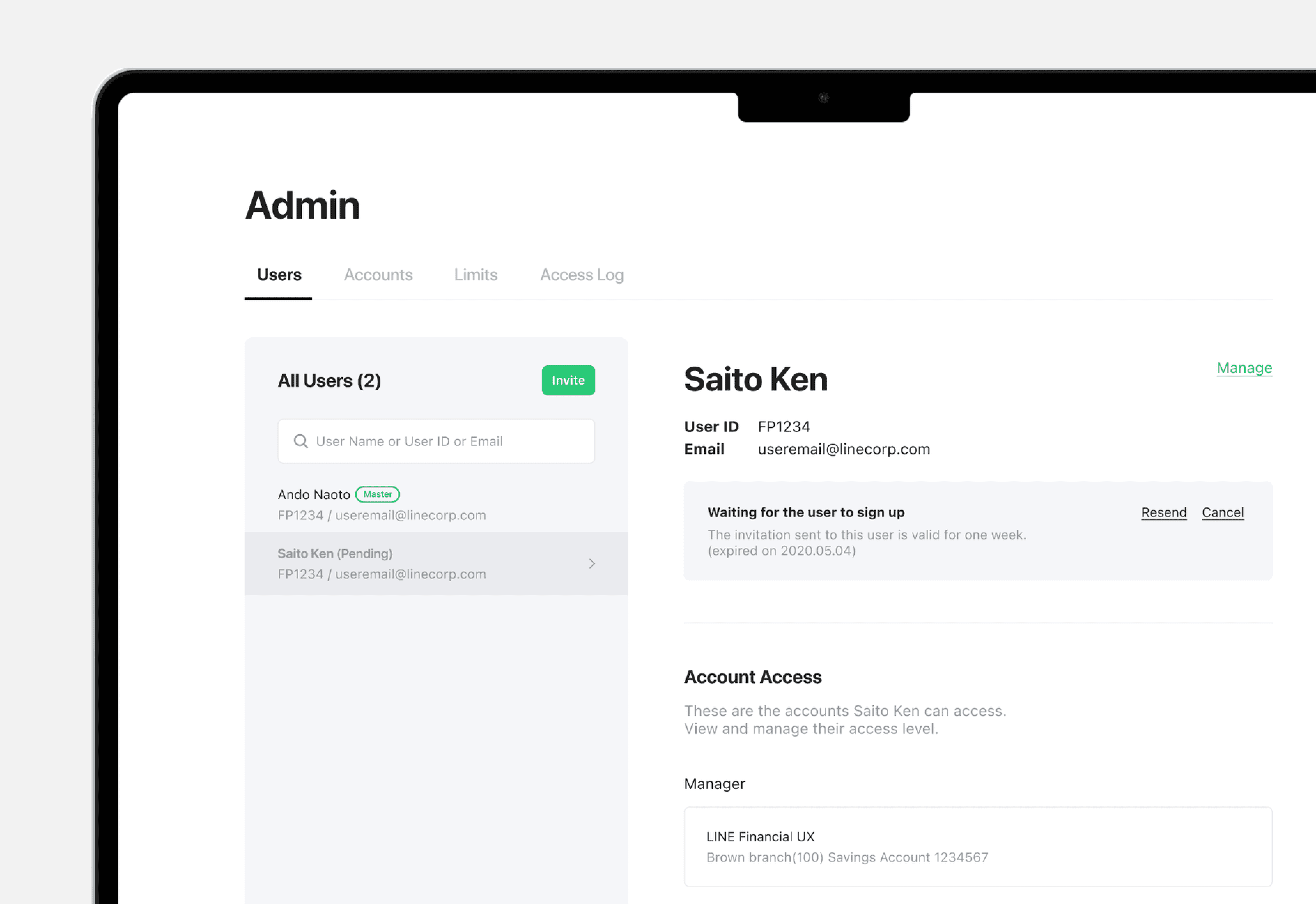Click the search magnifier icon

click(301, 441)
